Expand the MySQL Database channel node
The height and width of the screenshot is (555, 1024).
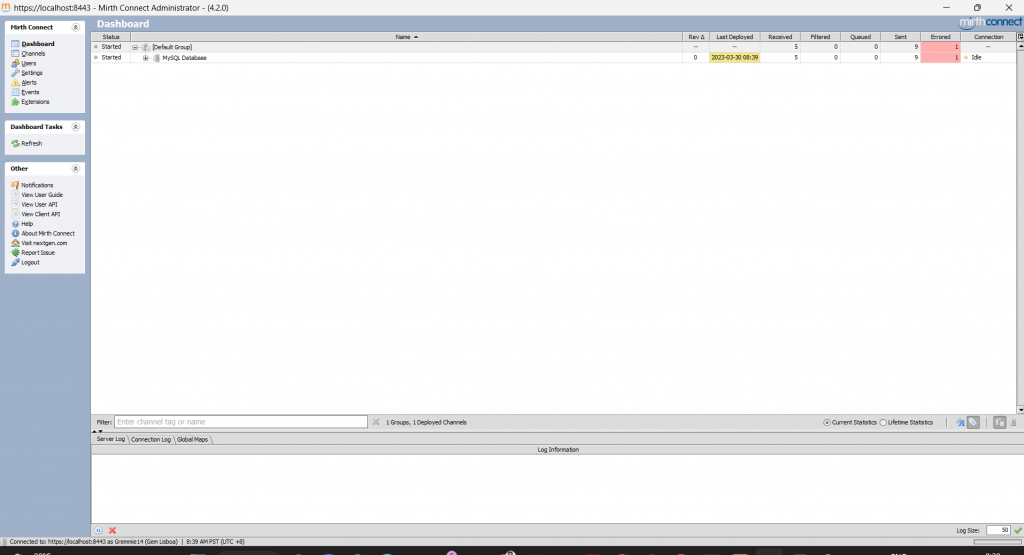coord(146,57)
